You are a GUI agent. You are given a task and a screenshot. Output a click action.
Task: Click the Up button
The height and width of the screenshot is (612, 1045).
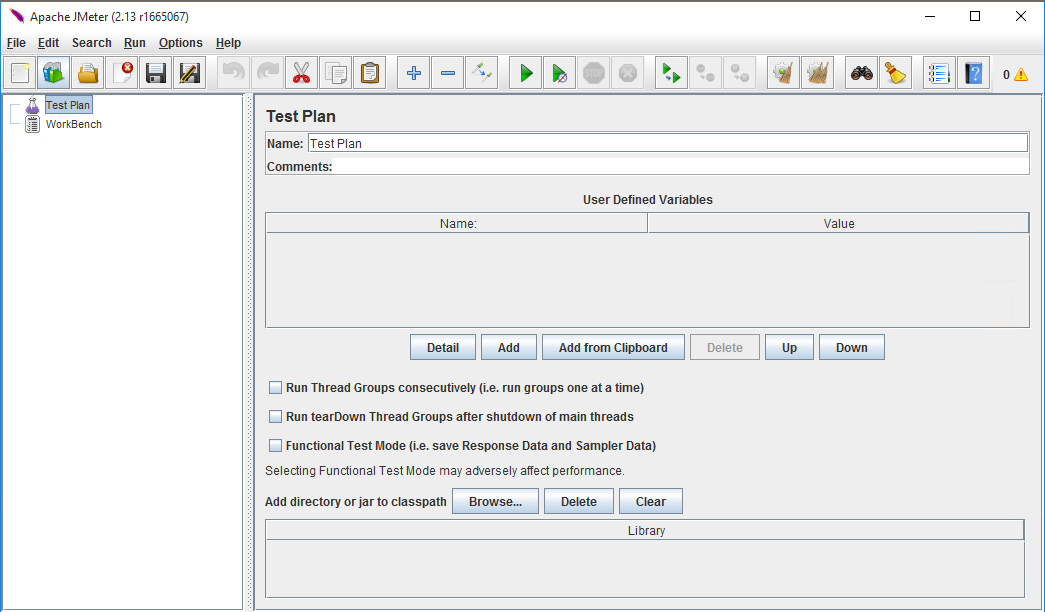789,347
